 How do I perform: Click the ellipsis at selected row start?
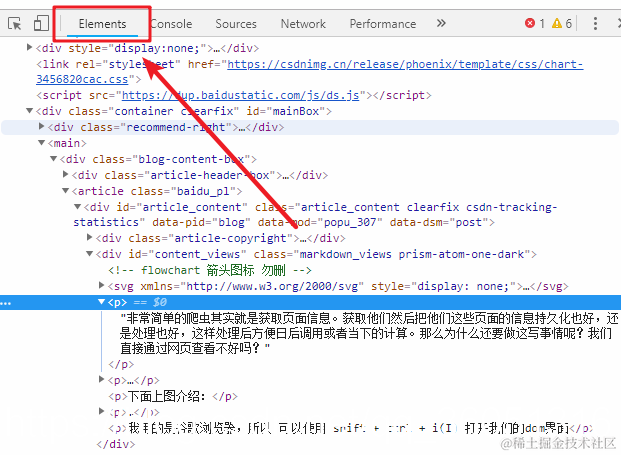[x=6, y=303]
